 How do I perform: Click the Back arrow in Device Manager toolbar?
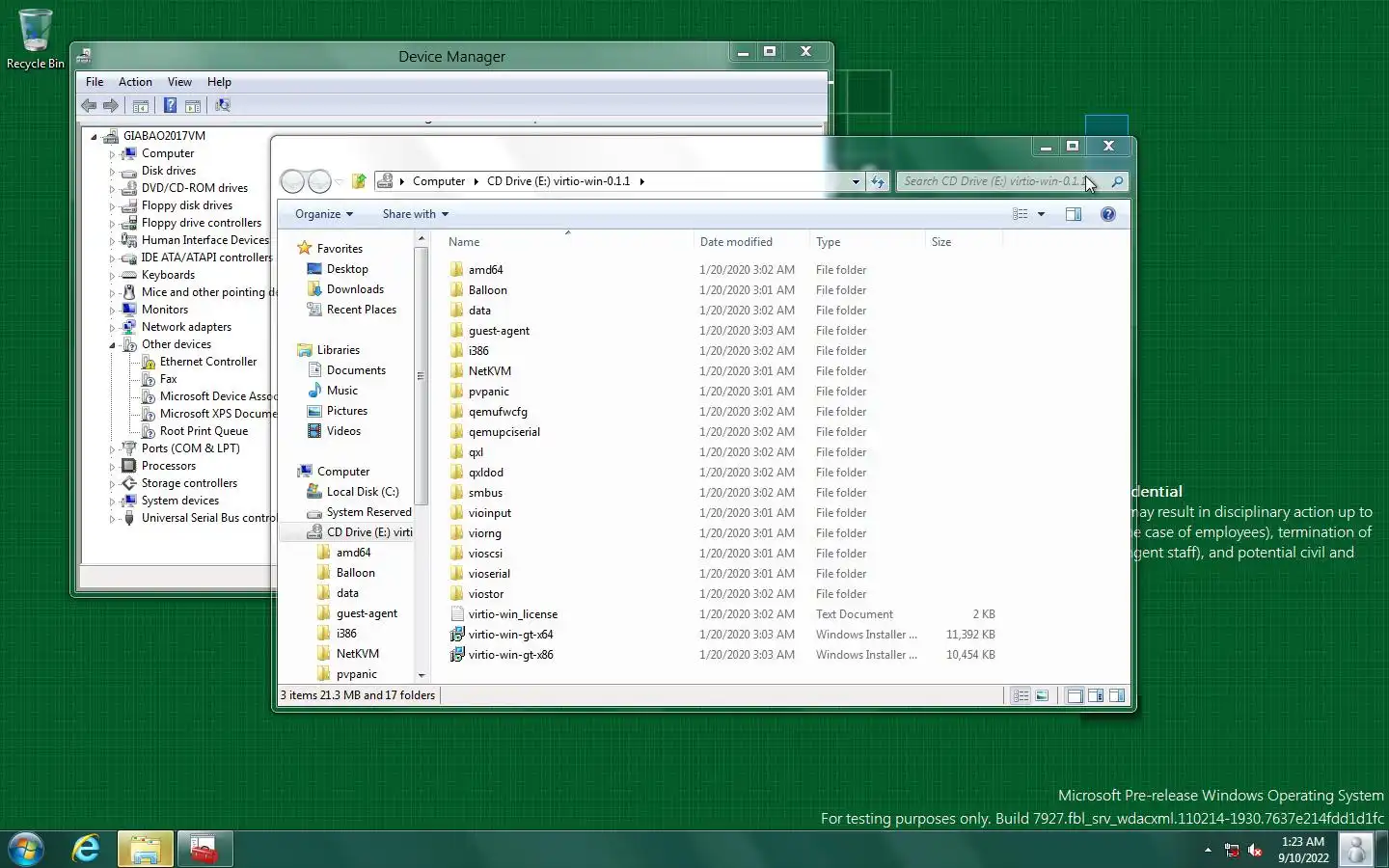pyautogui.click(x=89, y=105)
